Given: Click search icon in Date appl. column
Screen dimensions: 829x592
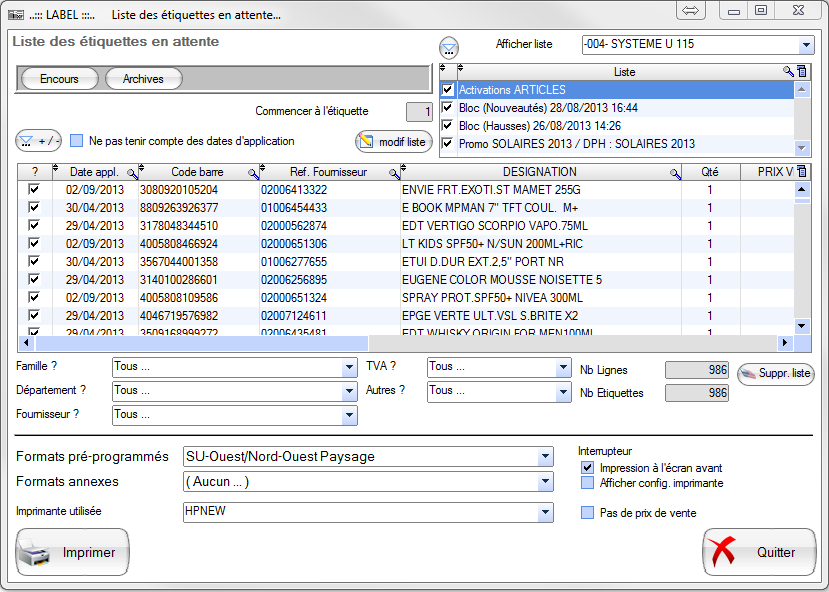Looking at the screenshot, I should (132, 173).
